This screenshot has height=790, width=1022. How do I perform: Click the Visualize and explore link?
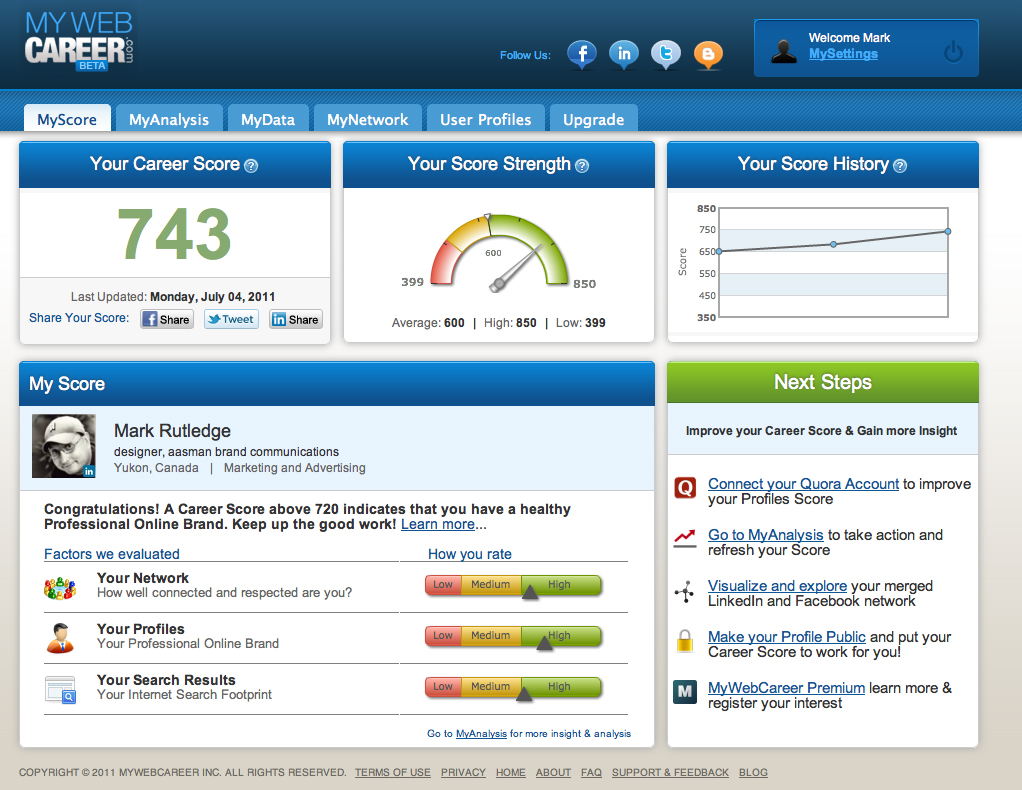pos(778,585)
